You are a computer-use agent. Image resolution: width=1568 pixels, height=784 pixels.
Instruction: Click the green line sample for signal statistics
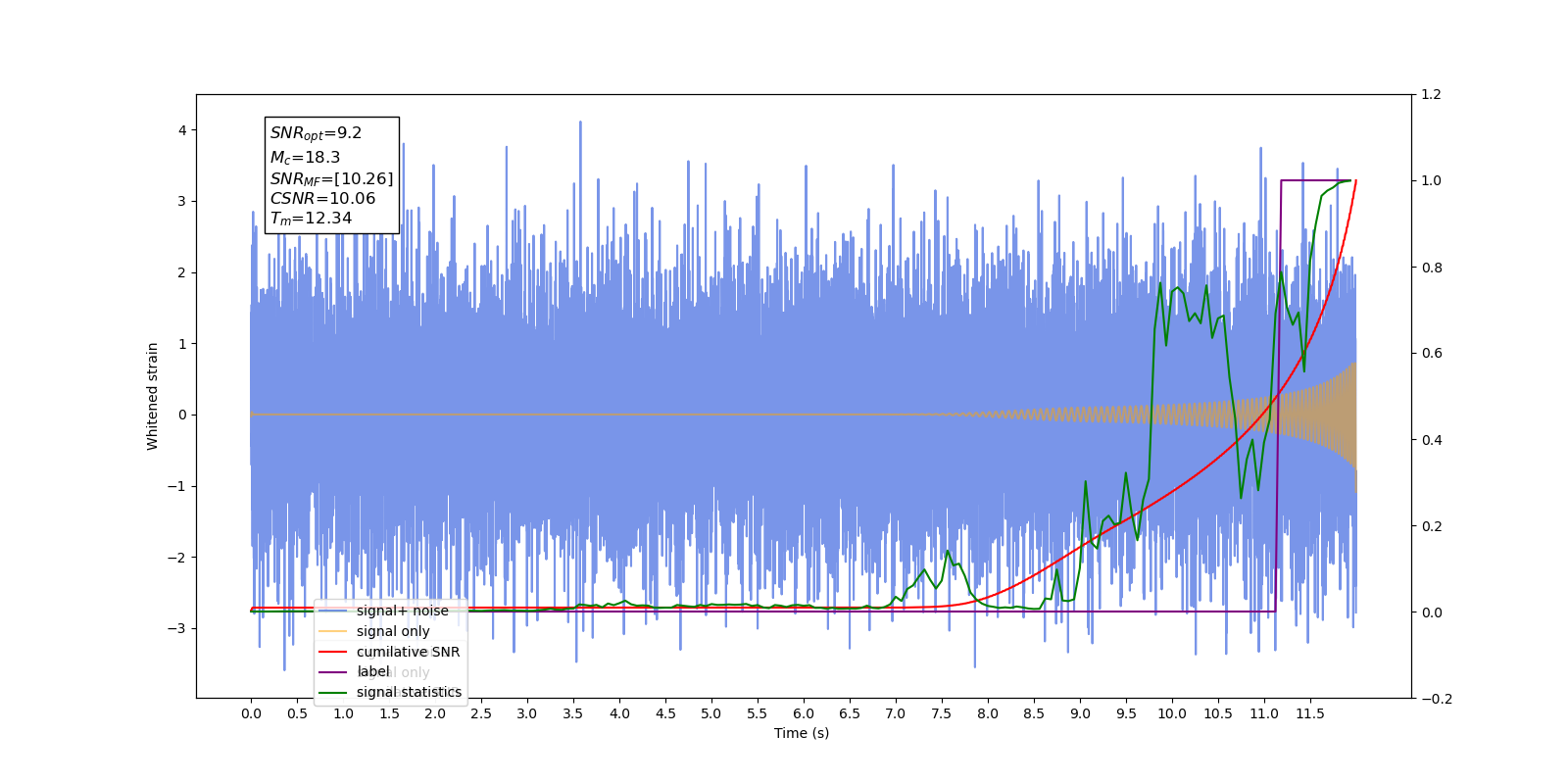(x=333, y=692)
